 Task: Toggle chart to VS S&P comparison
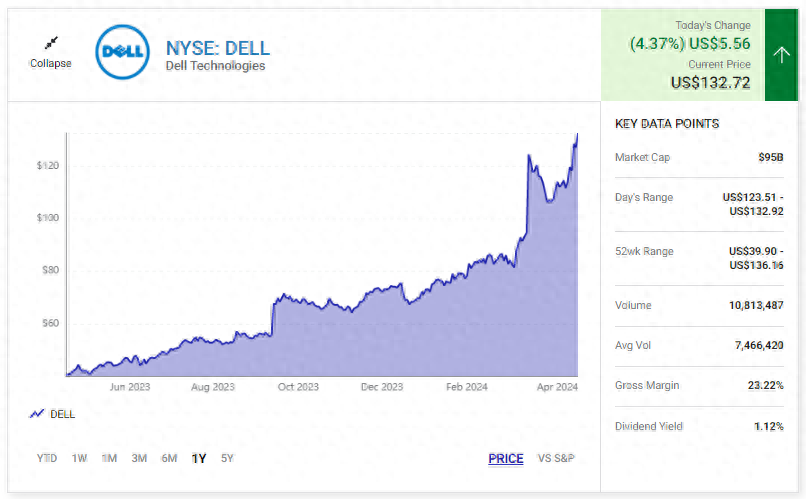click(x=556, y=458)
